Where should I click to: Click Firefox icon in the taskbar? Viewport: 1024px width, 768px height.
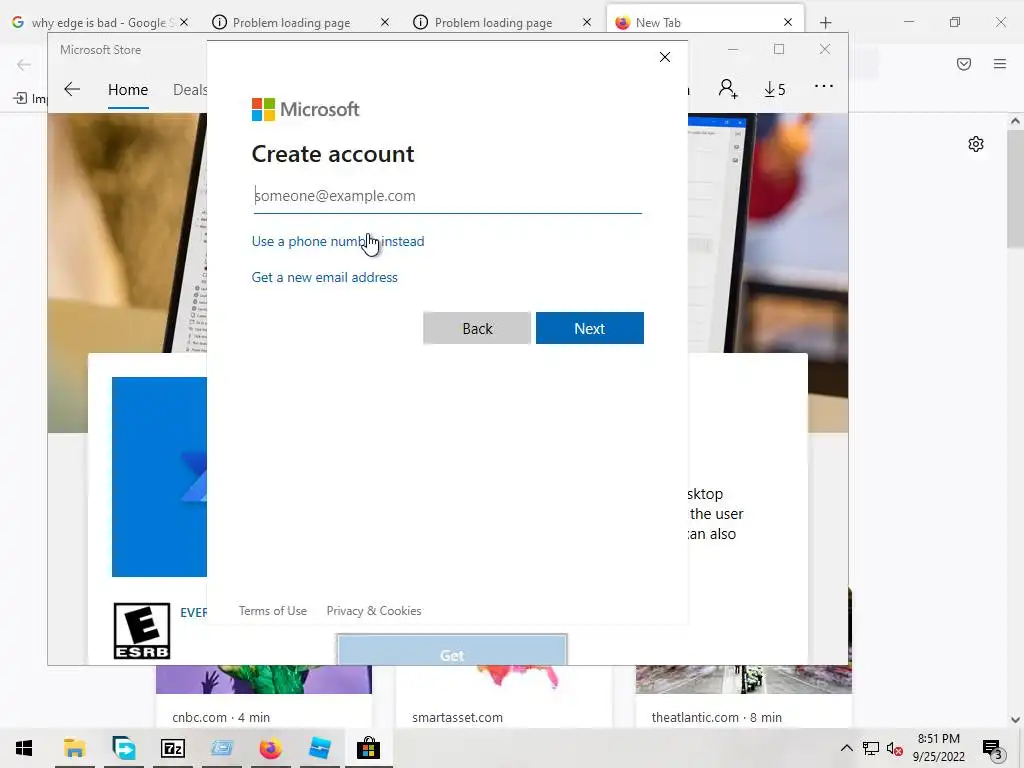pyautogui.click(x=270, y=748)
